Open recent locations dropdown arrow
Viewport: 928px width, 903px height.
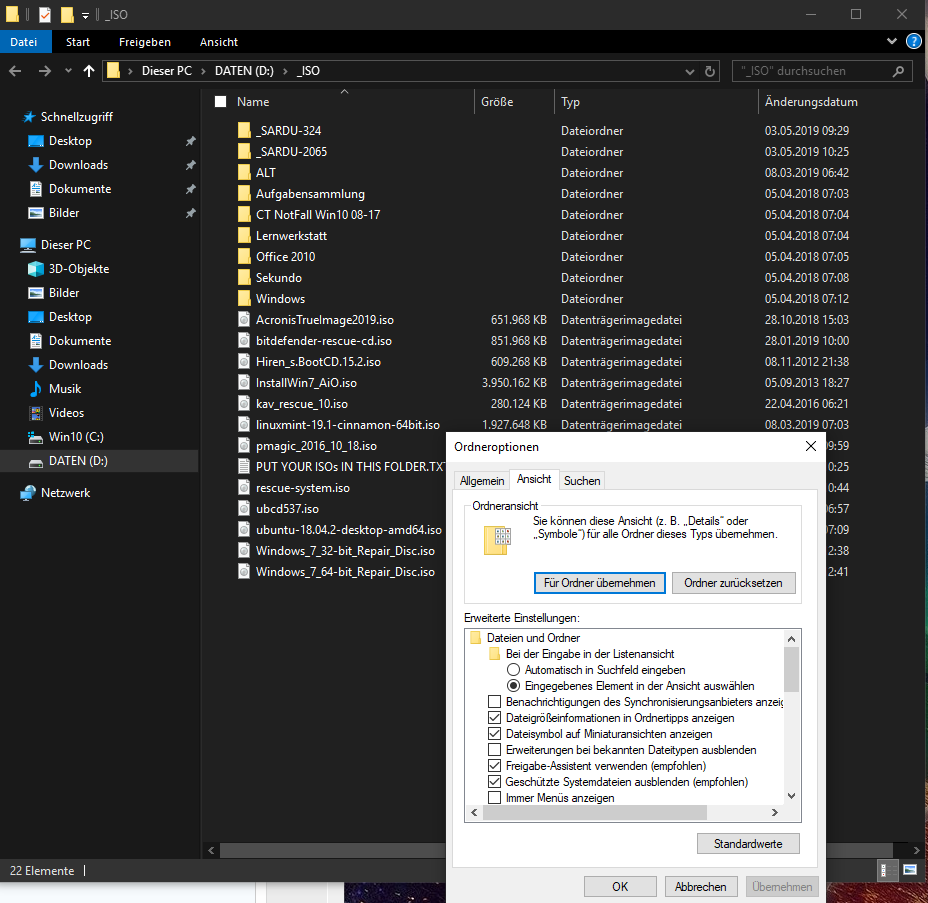tap(68, 71)
